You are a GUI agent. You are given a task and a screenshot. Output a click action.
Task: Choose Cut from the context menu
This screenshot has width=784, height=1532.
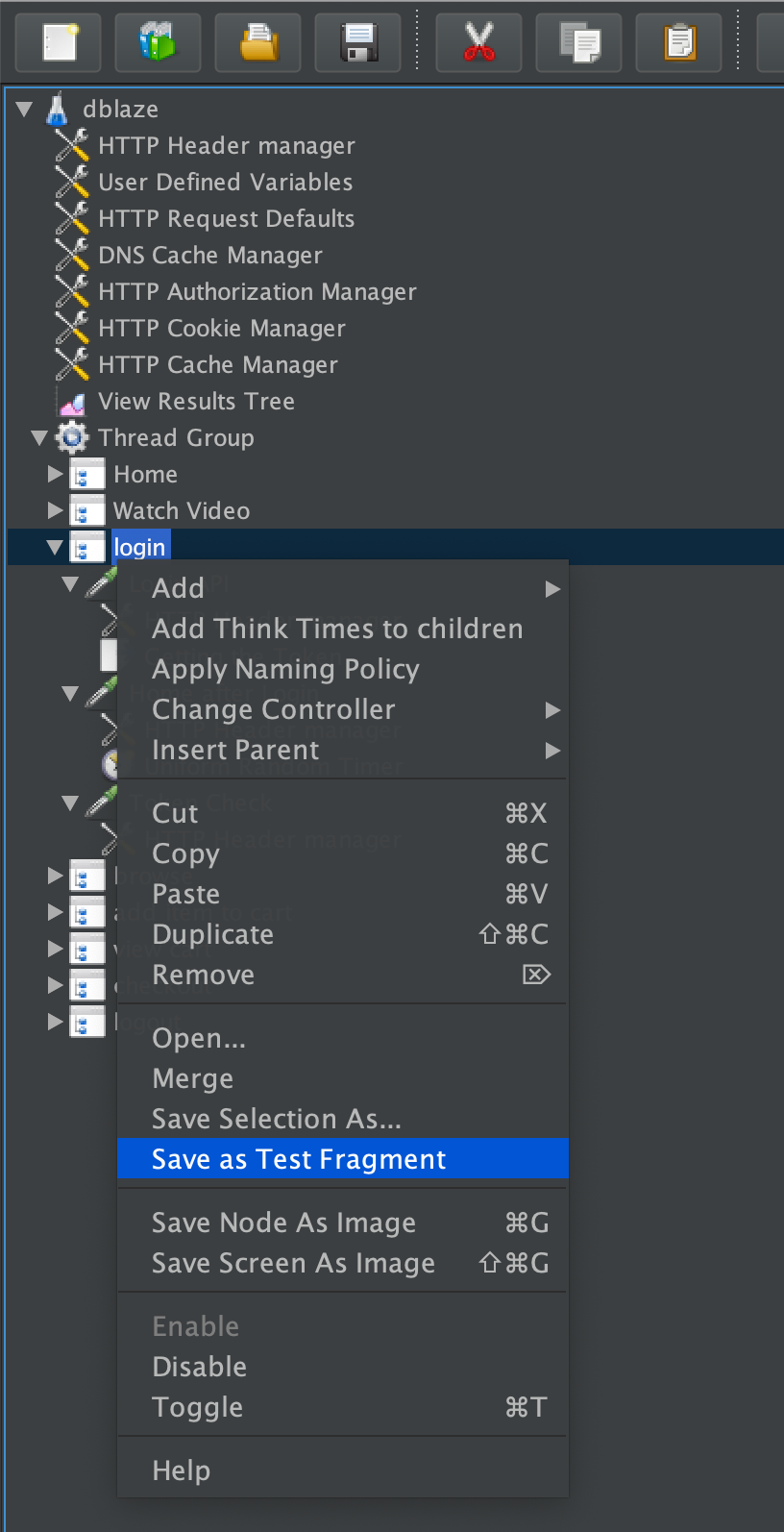pyautogui.click(x=343, y=813)
